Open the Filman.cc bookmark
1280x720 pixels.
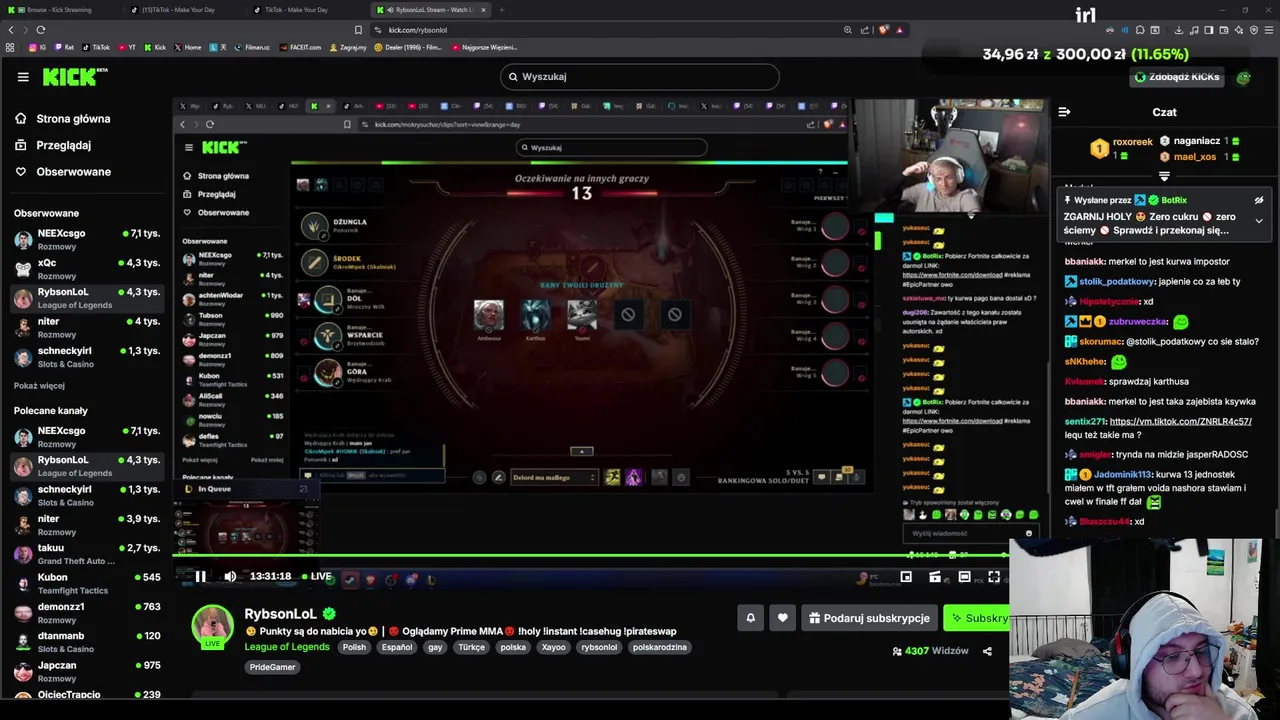point(252,47)
